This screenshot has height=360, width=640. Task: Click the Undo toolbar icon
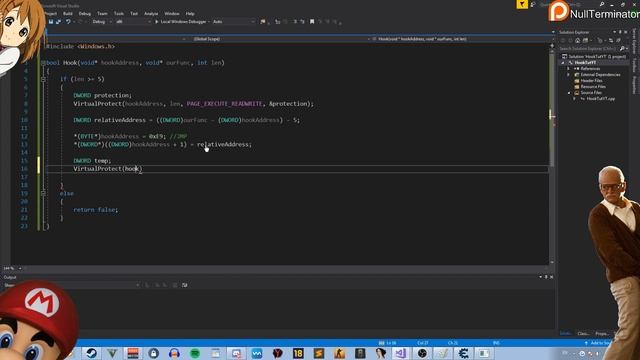click(68, 22)
